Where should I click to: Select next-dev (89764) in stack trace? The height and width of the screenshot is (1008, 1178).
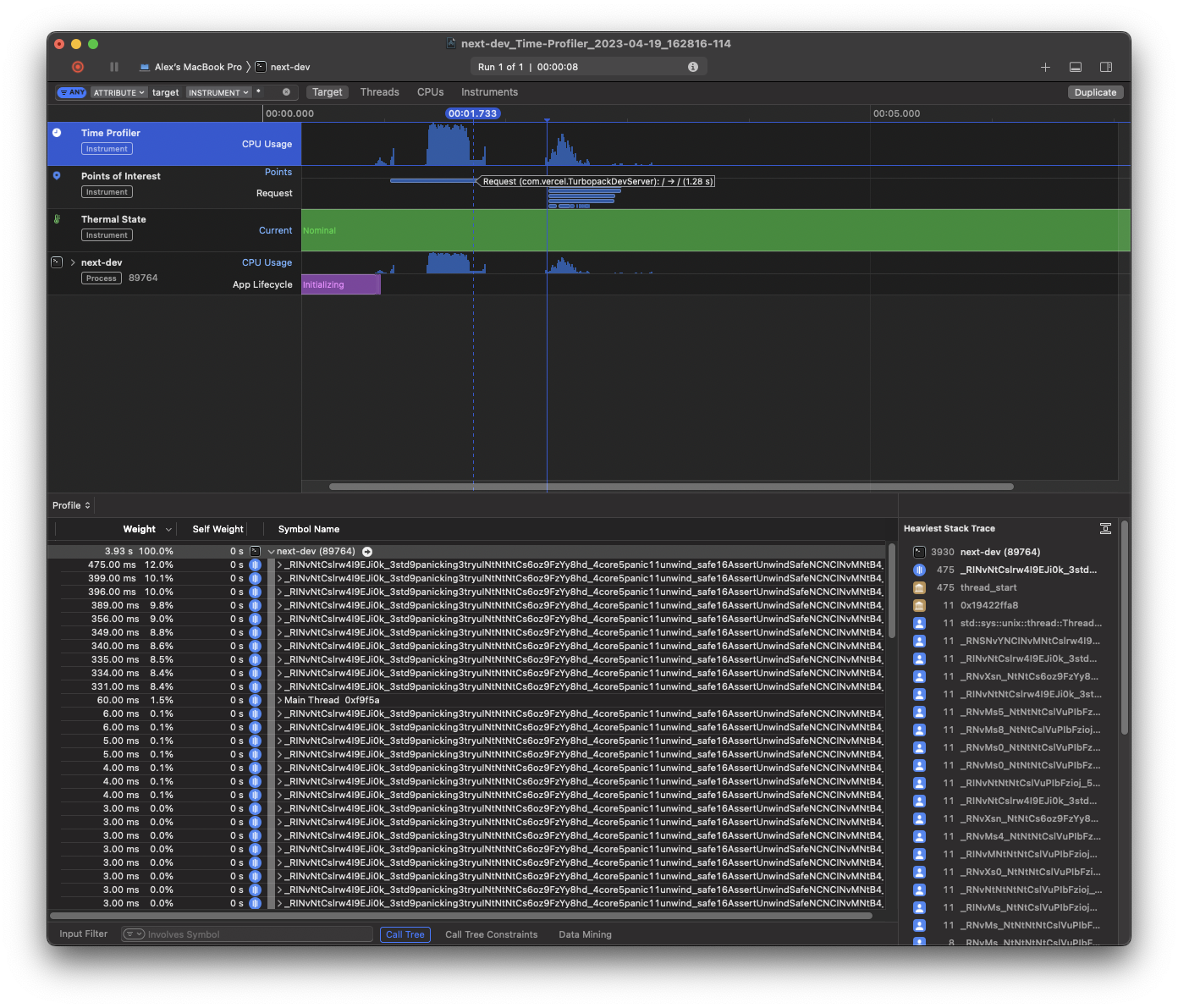(x=1000, y=552)
